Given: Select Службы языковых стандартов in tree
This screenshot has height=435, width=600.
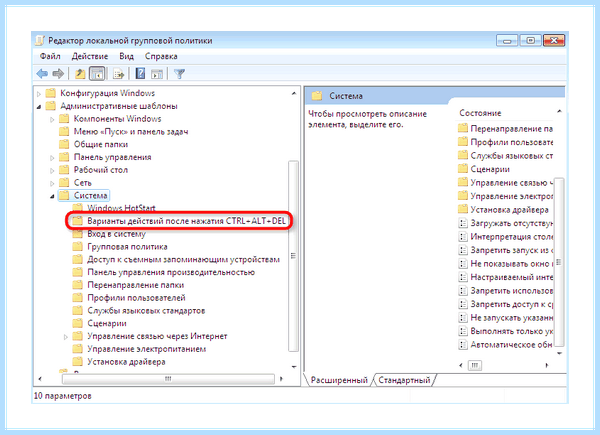Looking at the screenshot, I should tap(139, 310).
